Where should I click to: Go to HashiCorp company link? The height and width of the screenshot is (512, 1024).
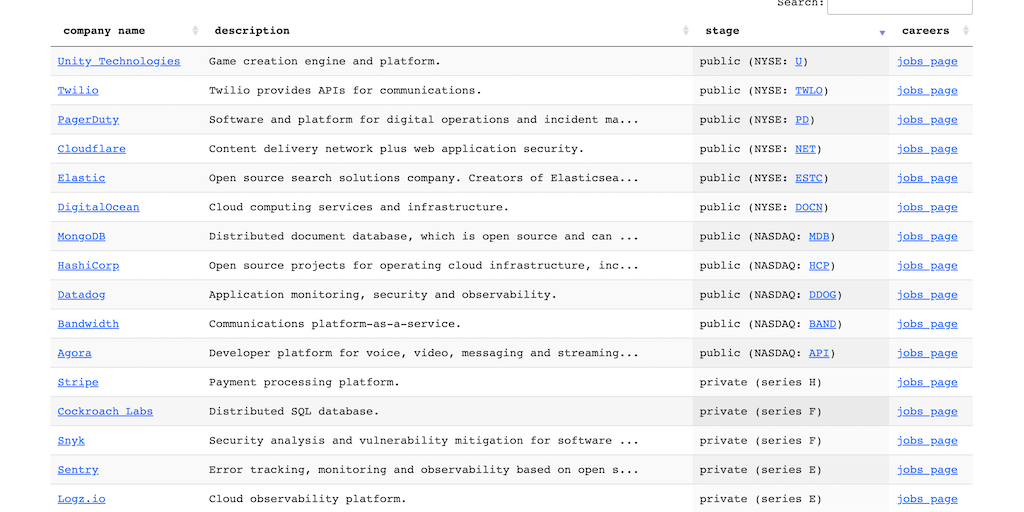(x=88, y=266)
